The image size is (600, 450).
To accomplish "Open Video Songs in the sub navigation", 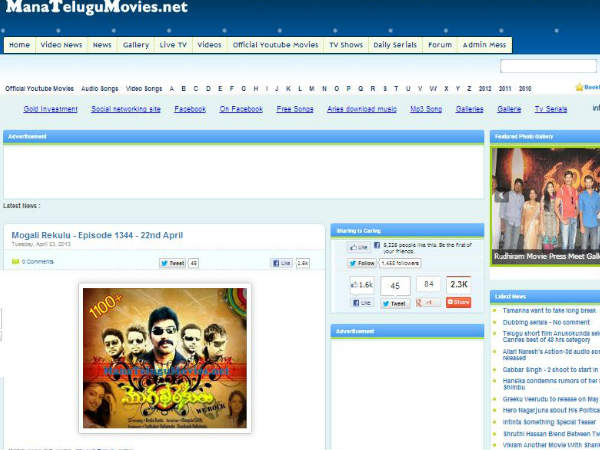I will coord(144,88).
